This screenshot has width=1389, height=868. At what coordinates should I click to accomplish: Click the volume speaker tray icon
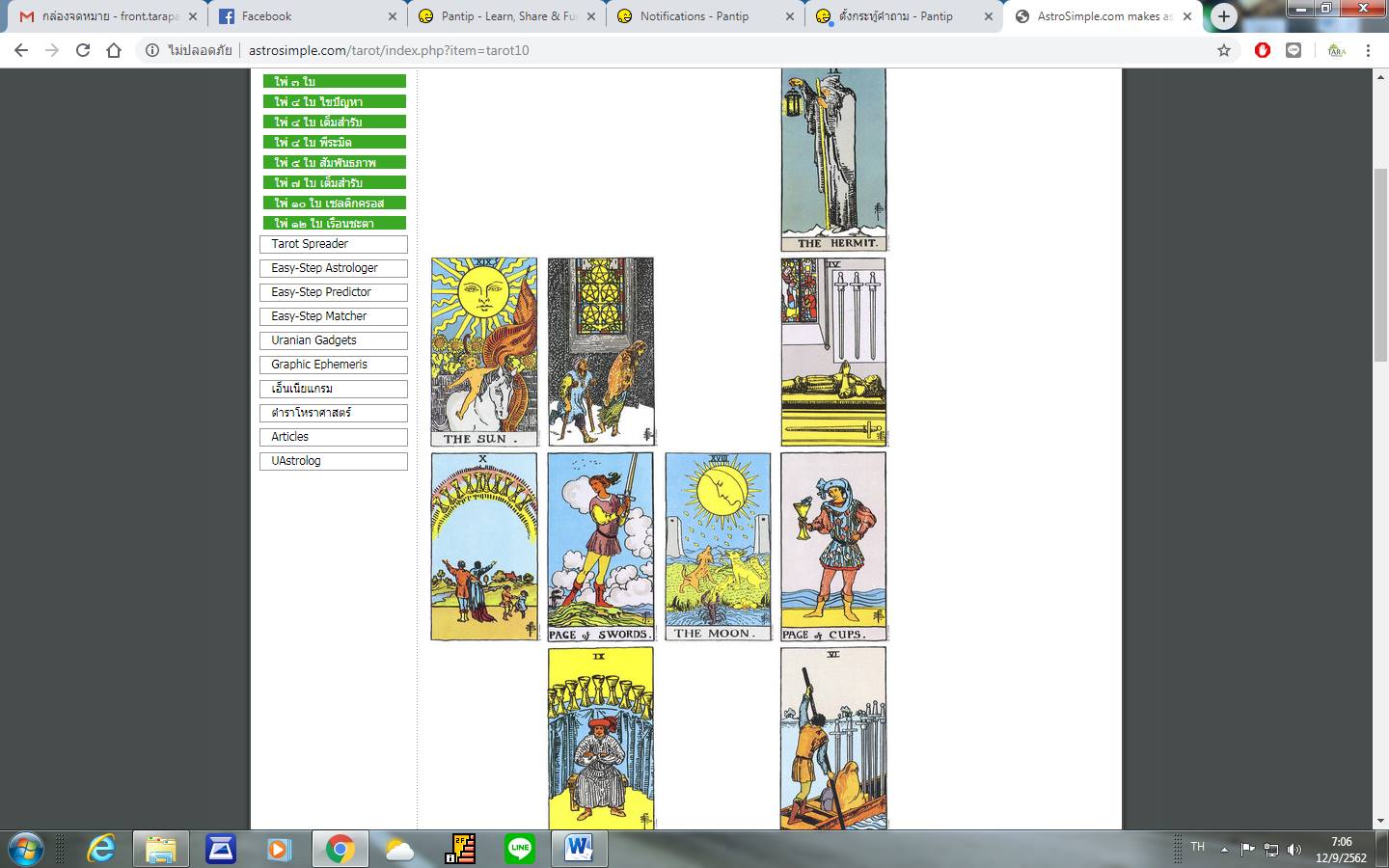coord(1294,850)
